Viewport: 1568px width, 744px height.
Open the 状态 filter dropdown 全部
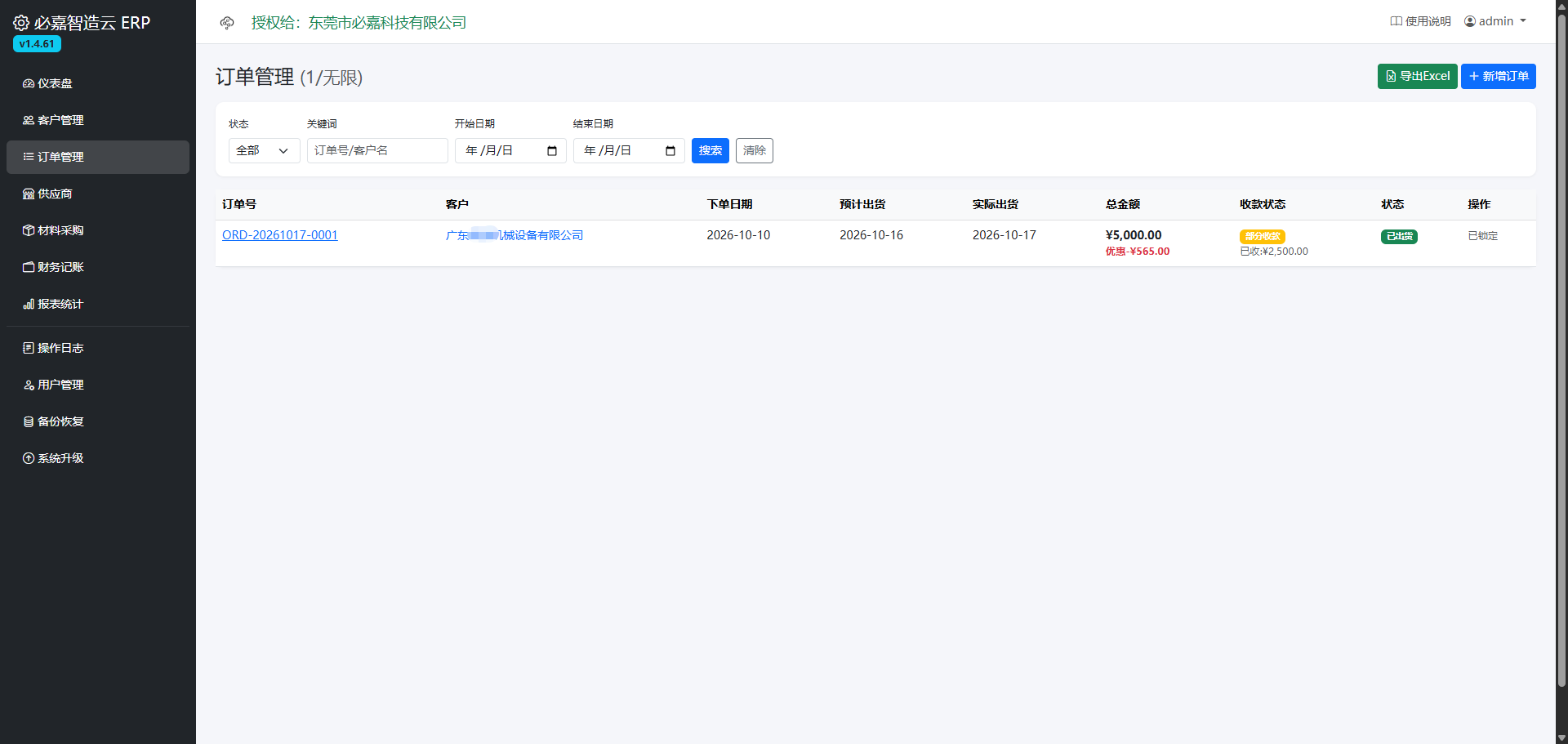[264, 150]
